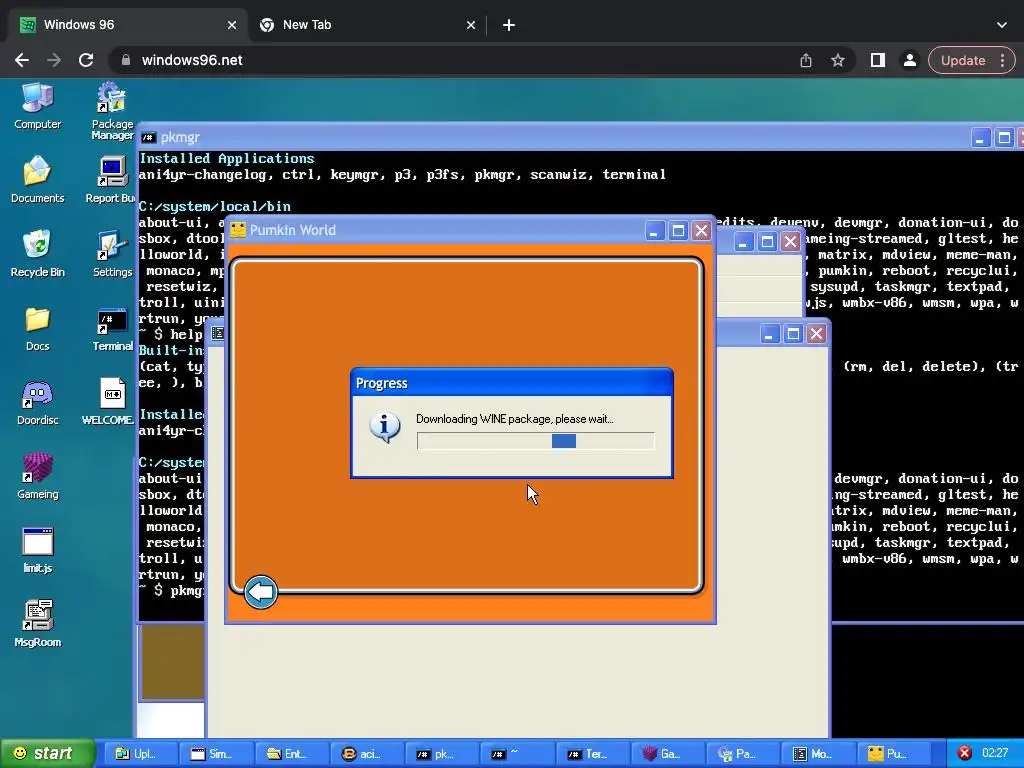
Task: Launch the Doordisc desktop icon
Action: [37, 402]
